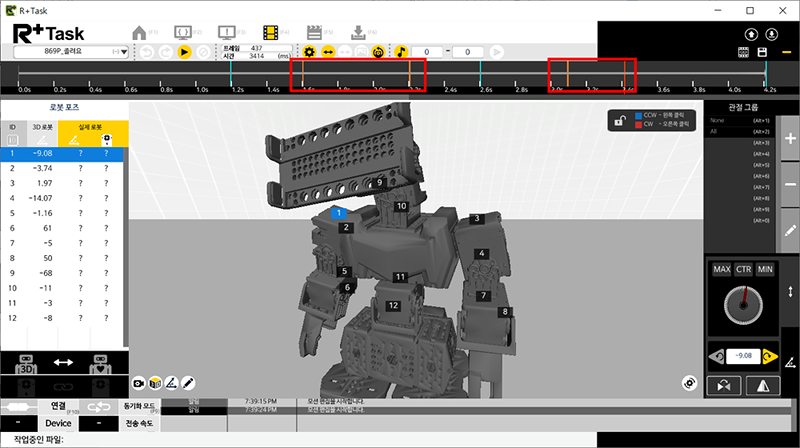
Task: Click the pencil edit icon in viewport
Action: [x=187, y=383]
